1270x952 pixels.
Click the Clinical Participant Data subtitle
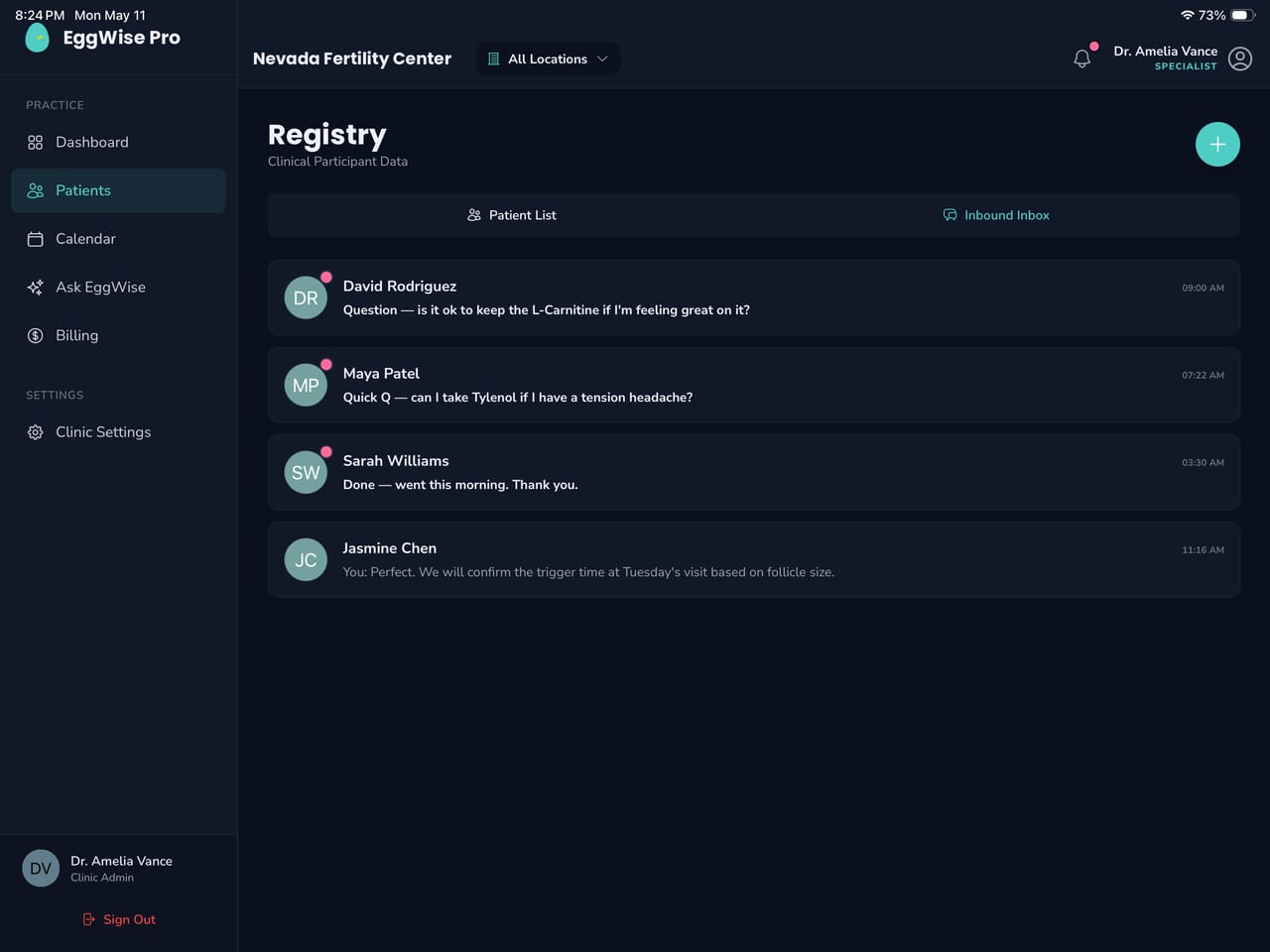click(x=337, y=162)
